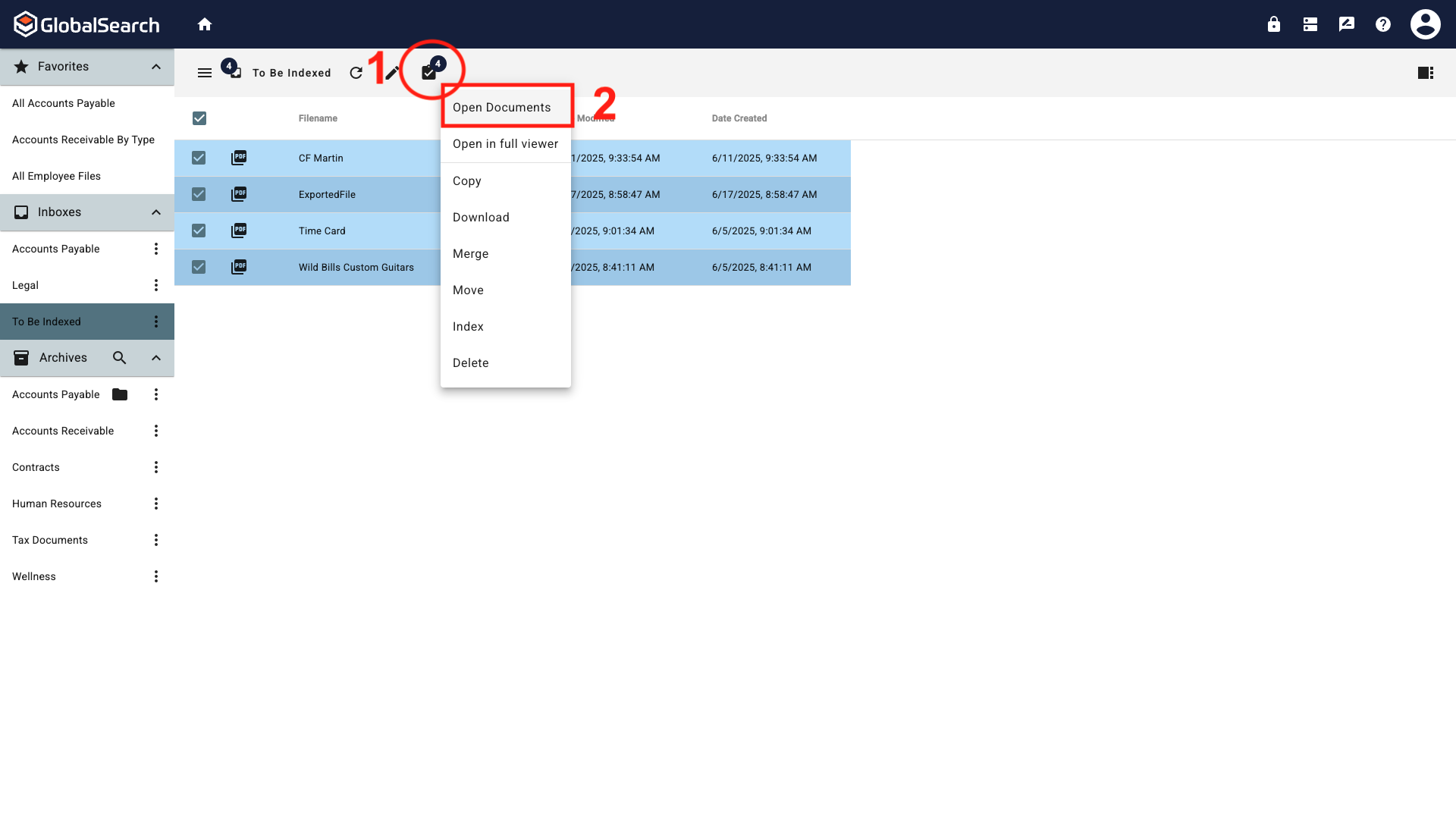1456x819 pixels.
Task: Uncheck the CF Martin row checkbox
Action: point(198,158)
